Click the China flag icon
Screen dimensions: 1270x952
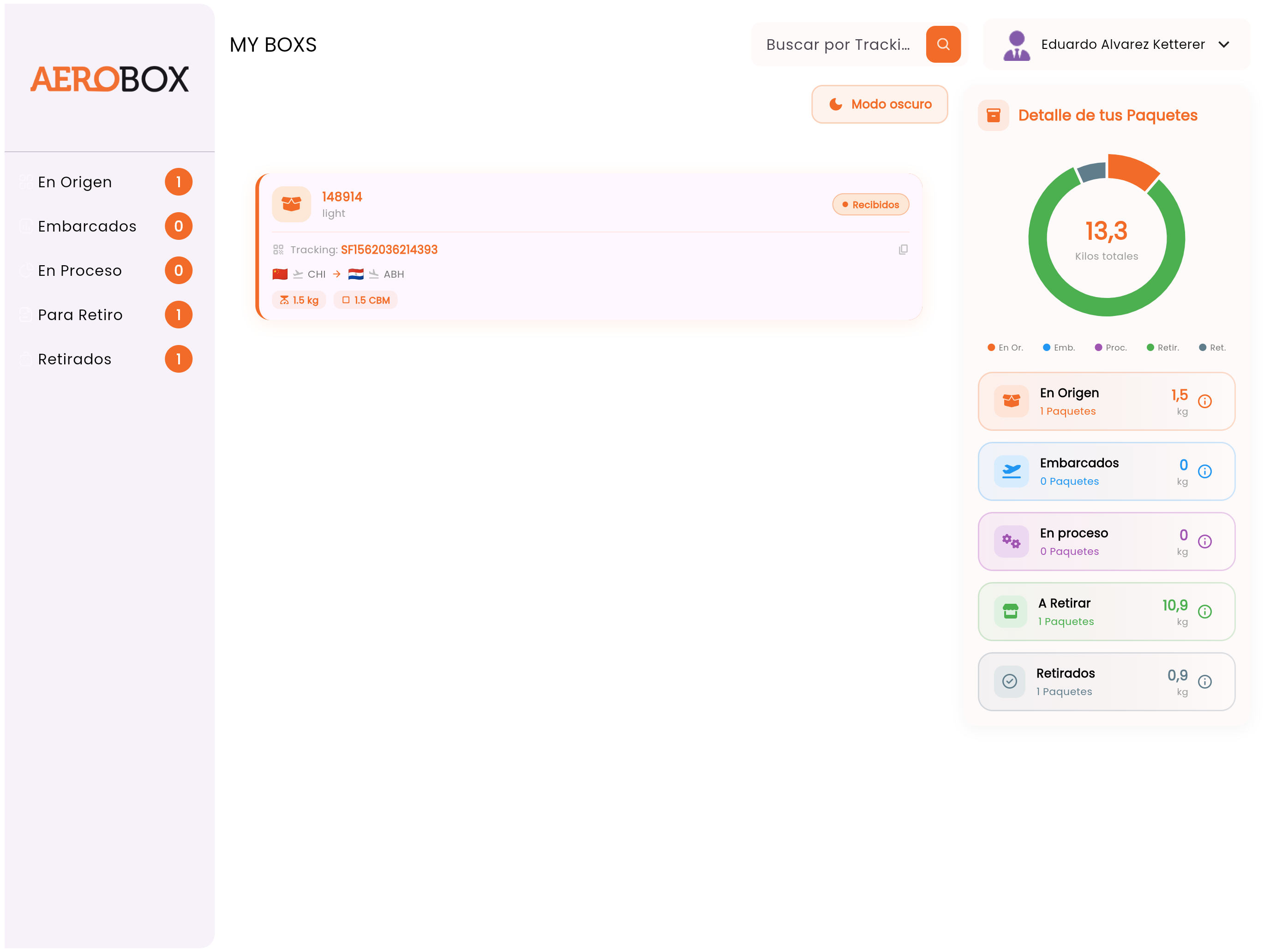(280, 274)
